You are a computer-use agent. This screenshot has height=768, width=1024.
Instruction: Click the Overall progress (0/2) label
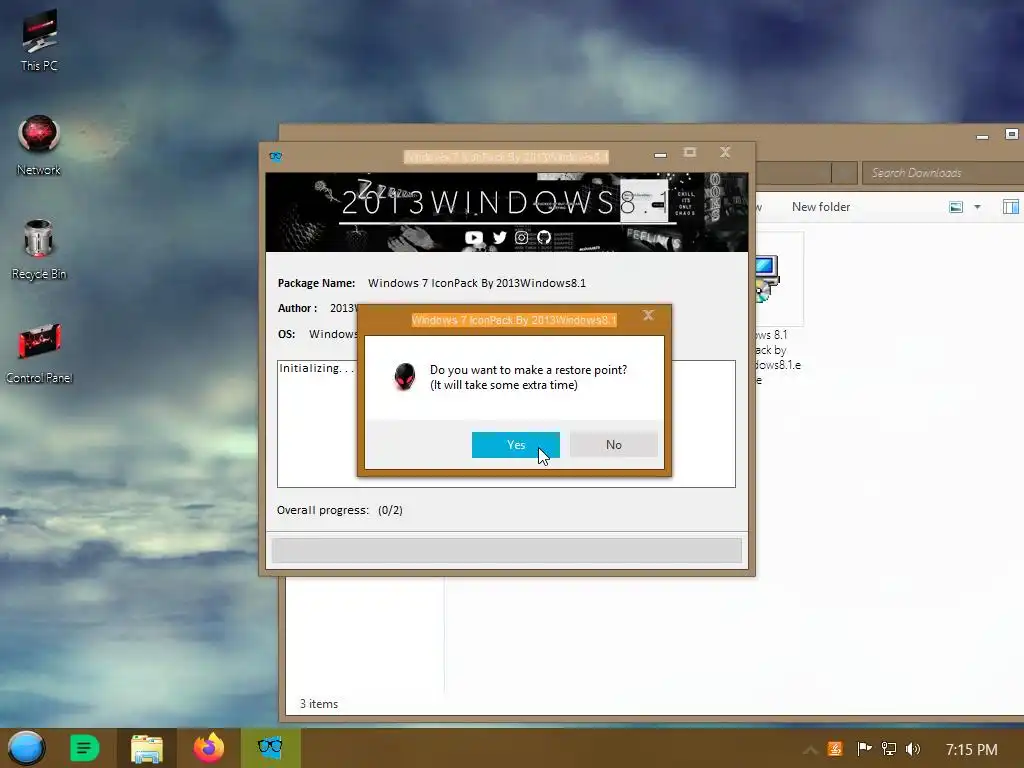tap(340, 510)
